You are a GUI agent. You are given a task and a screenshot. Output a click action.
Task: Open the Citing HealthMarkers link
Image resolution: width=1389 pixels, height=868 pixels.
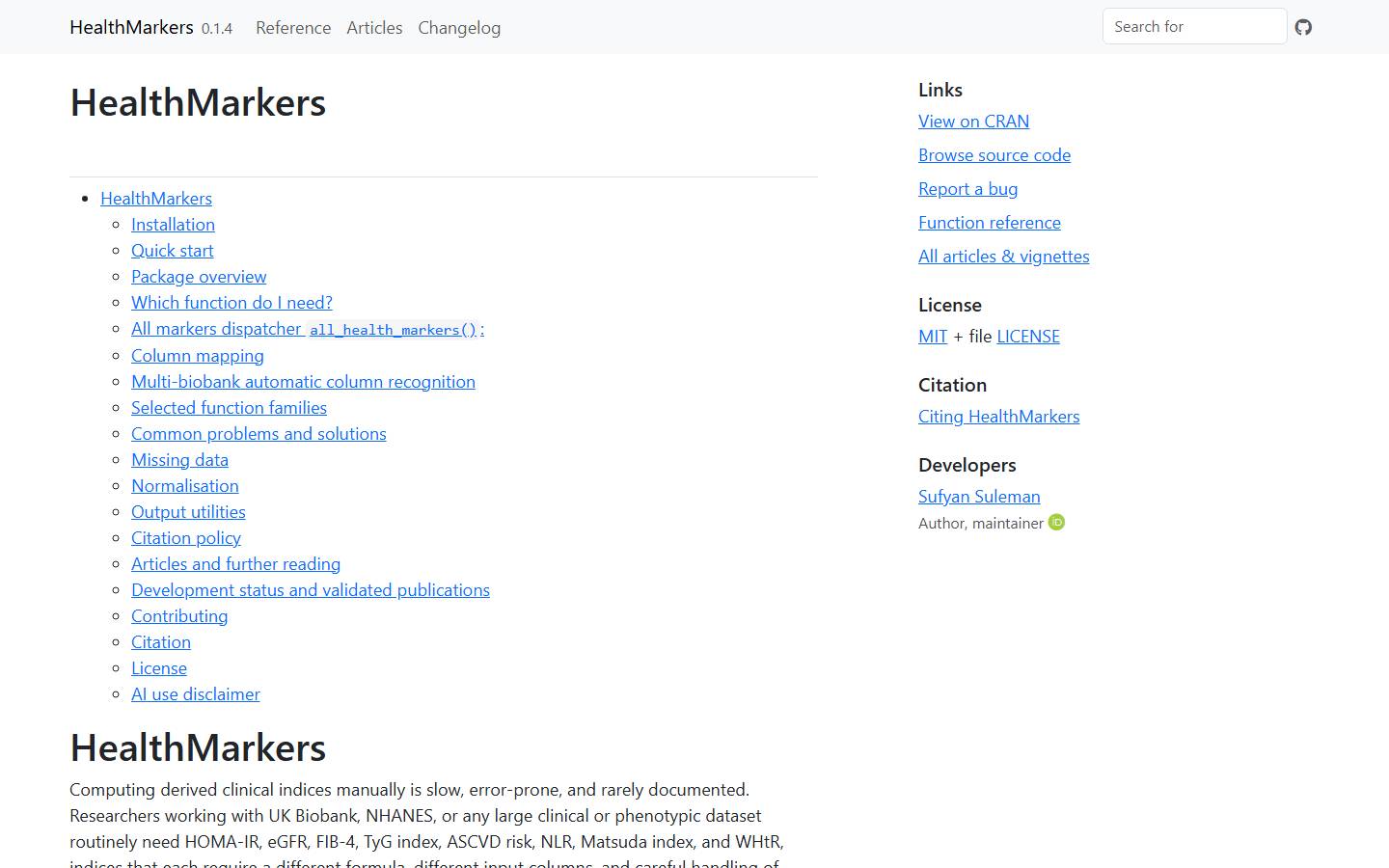click(998, 417)
